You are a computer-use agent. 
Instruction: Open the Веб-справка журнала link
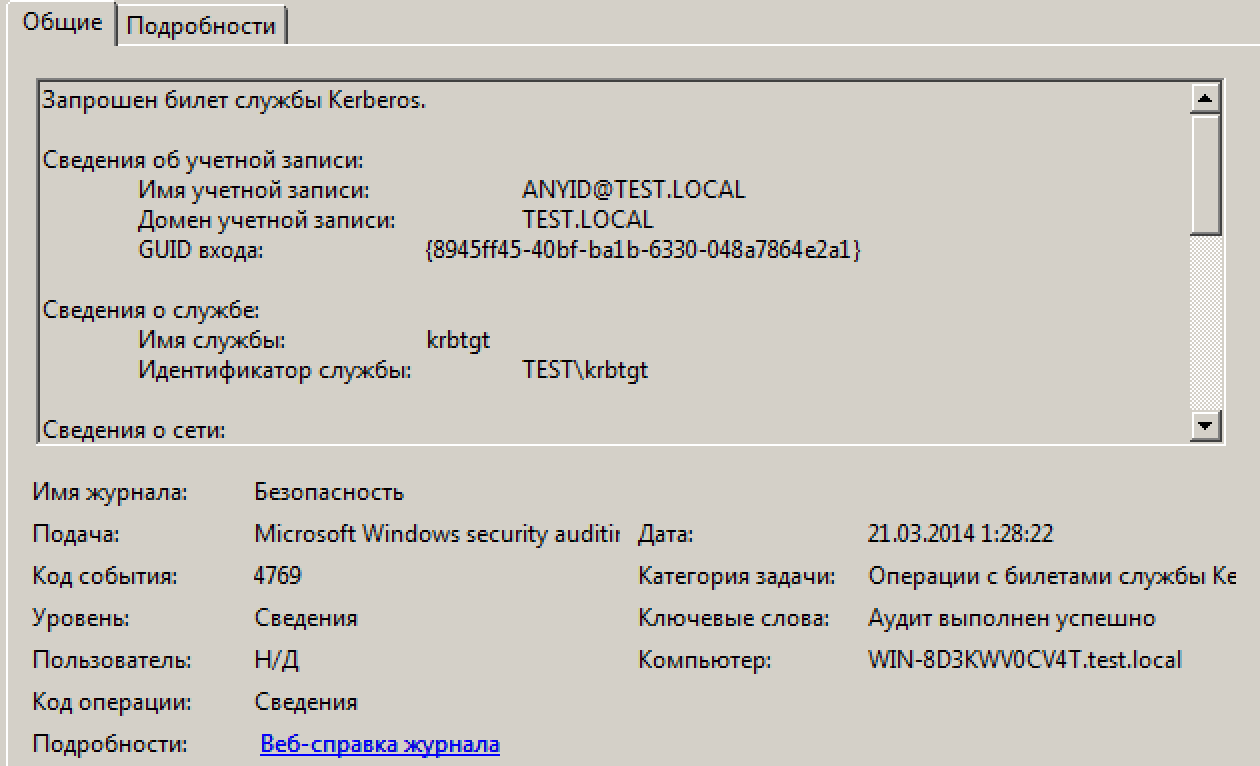point(380,745)
